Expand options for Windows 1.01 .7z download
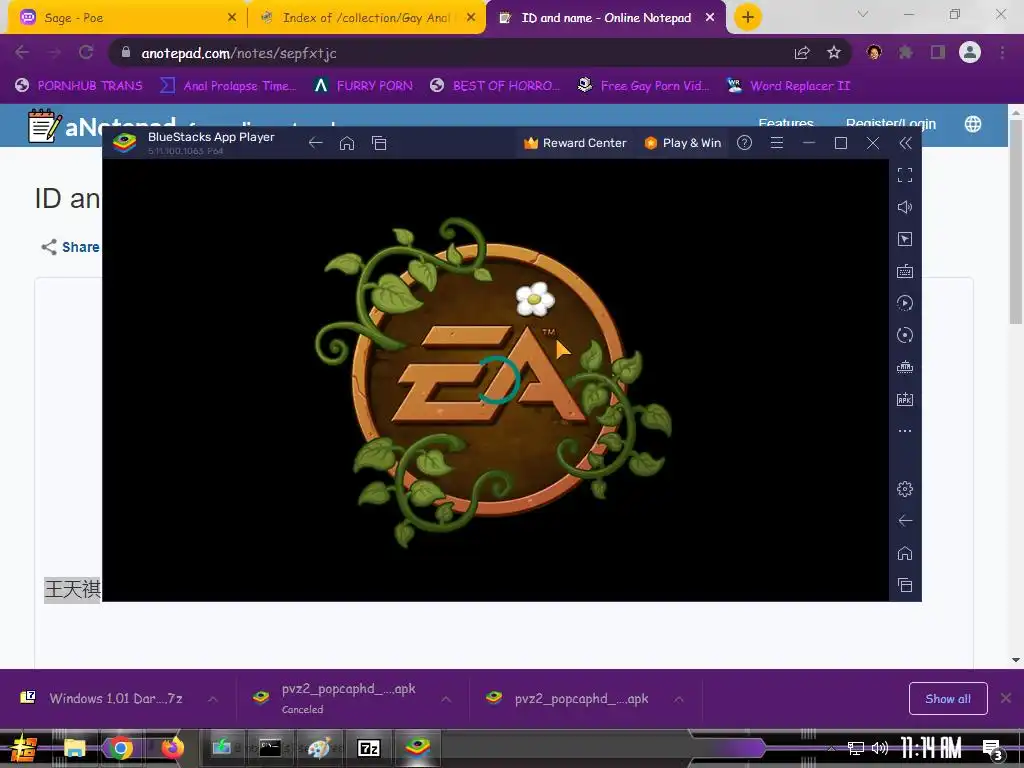The height and width of the screenshot is (768, 1024). point(213,699)
